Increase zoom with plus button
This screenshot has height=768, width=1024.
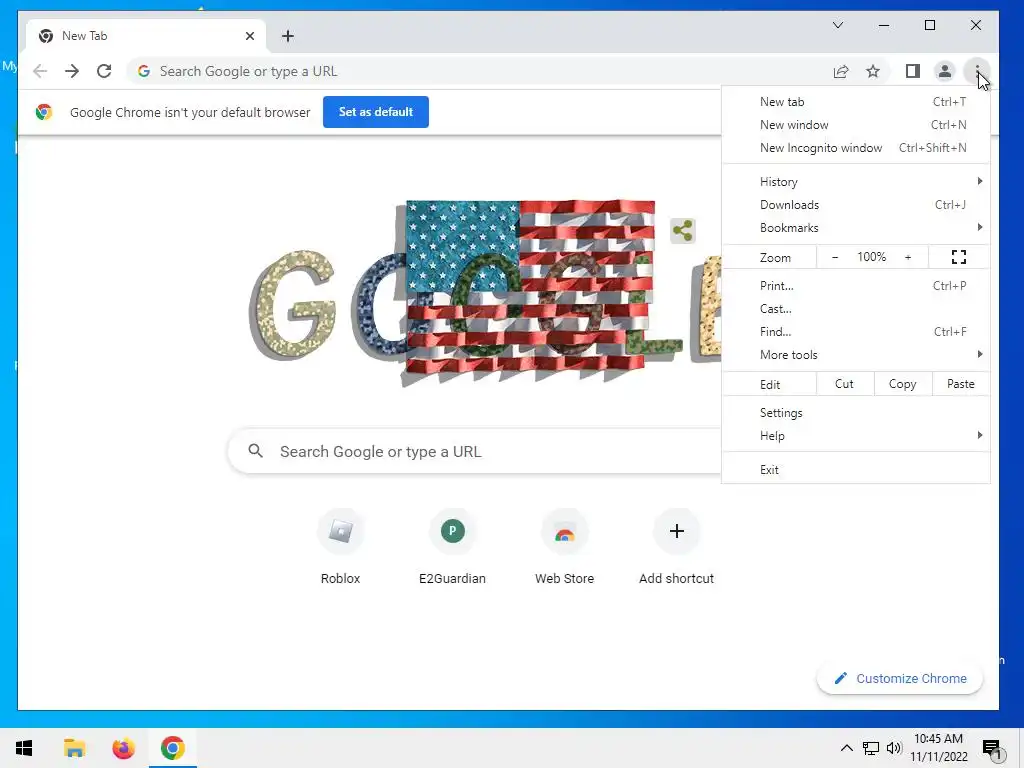pyautogui.click(x=908, y=257)
